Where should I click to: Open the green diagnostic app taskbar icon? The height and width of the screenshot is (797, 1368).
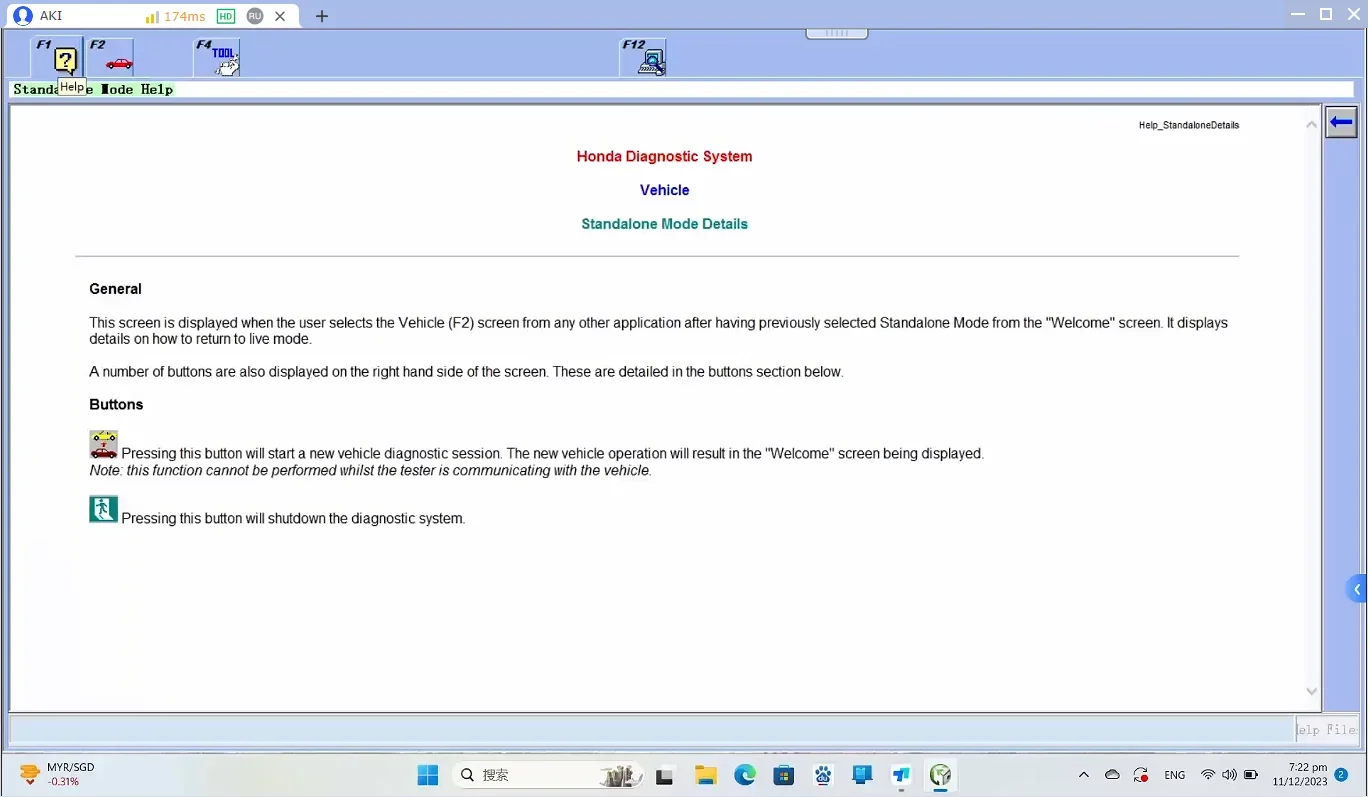[940, 775]
